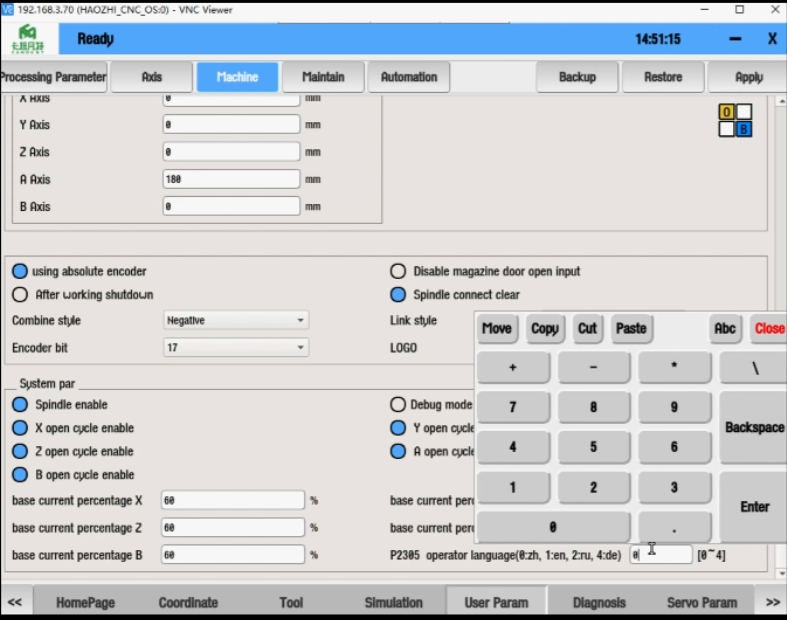Open the Encoder bit dropdown
The width and height of the screenshot is (787, 620).
(x=236, y=348)
